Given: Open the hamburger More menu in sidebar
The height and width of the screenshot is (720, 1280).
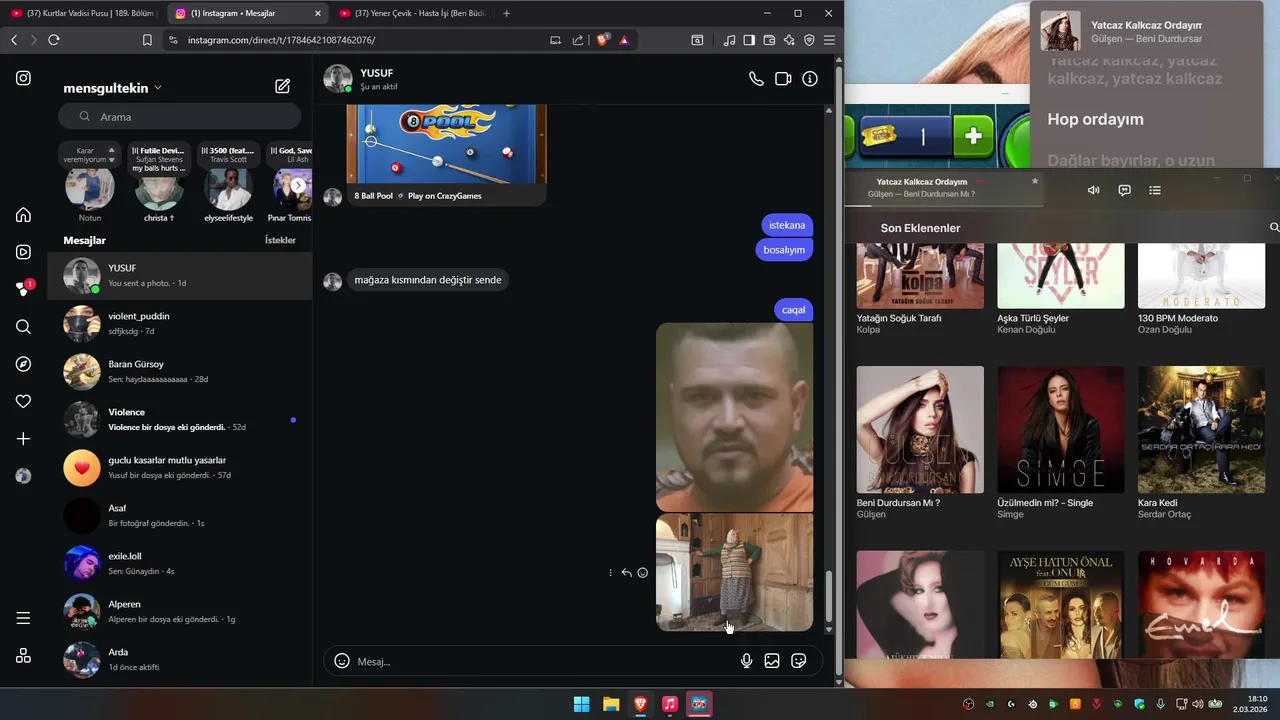Looking at the screenshot, I should point(23,618).
